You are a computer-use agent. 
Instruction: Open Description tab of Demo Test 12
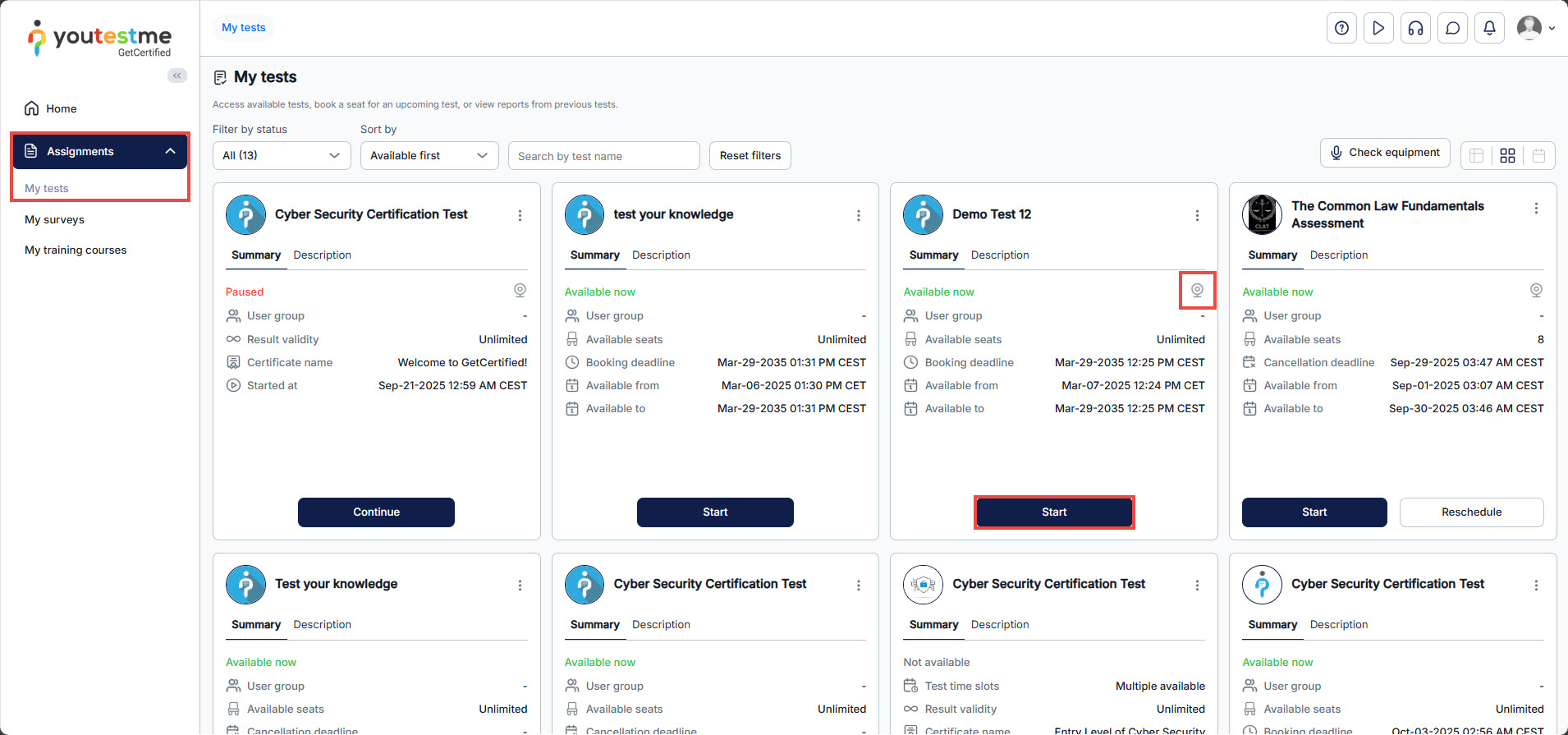[999, 255]
